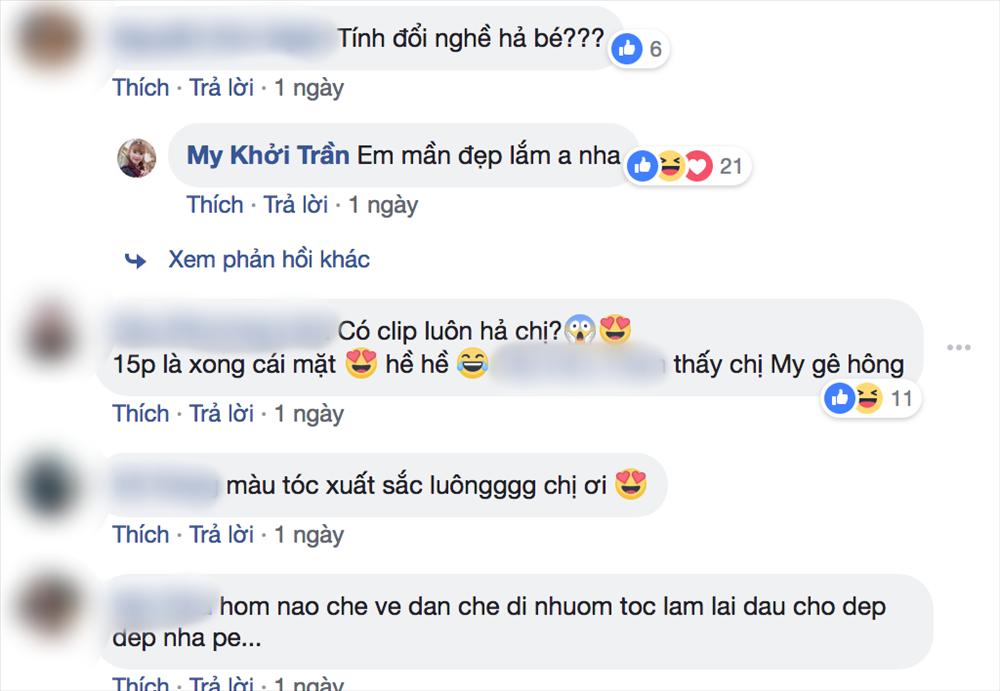Click Trả lời under the first comment

click(222, 87)
